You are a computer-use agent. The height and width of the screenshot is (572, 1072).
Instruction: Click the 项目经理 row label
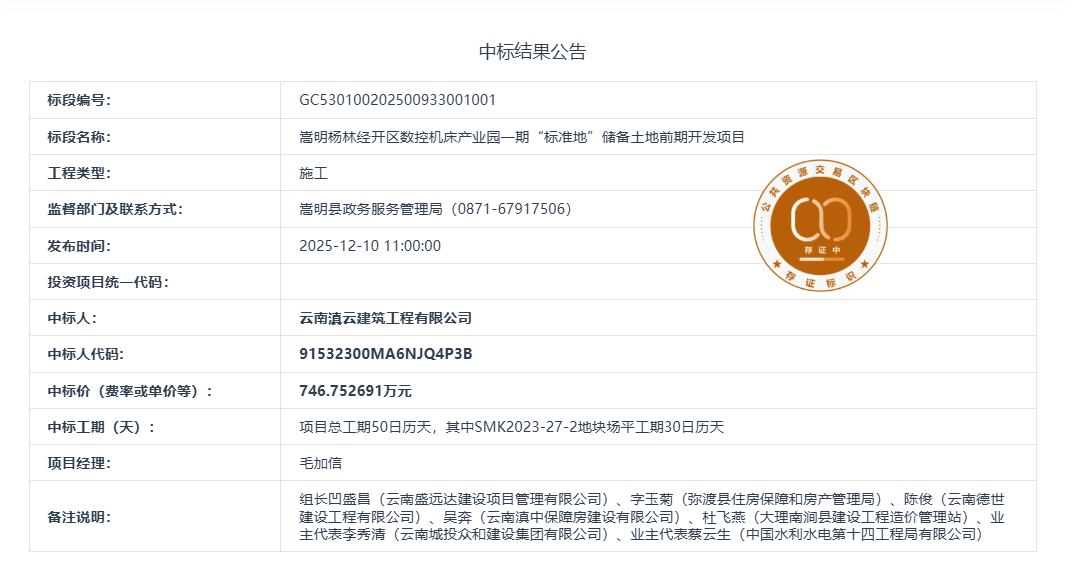pos(79,463)
